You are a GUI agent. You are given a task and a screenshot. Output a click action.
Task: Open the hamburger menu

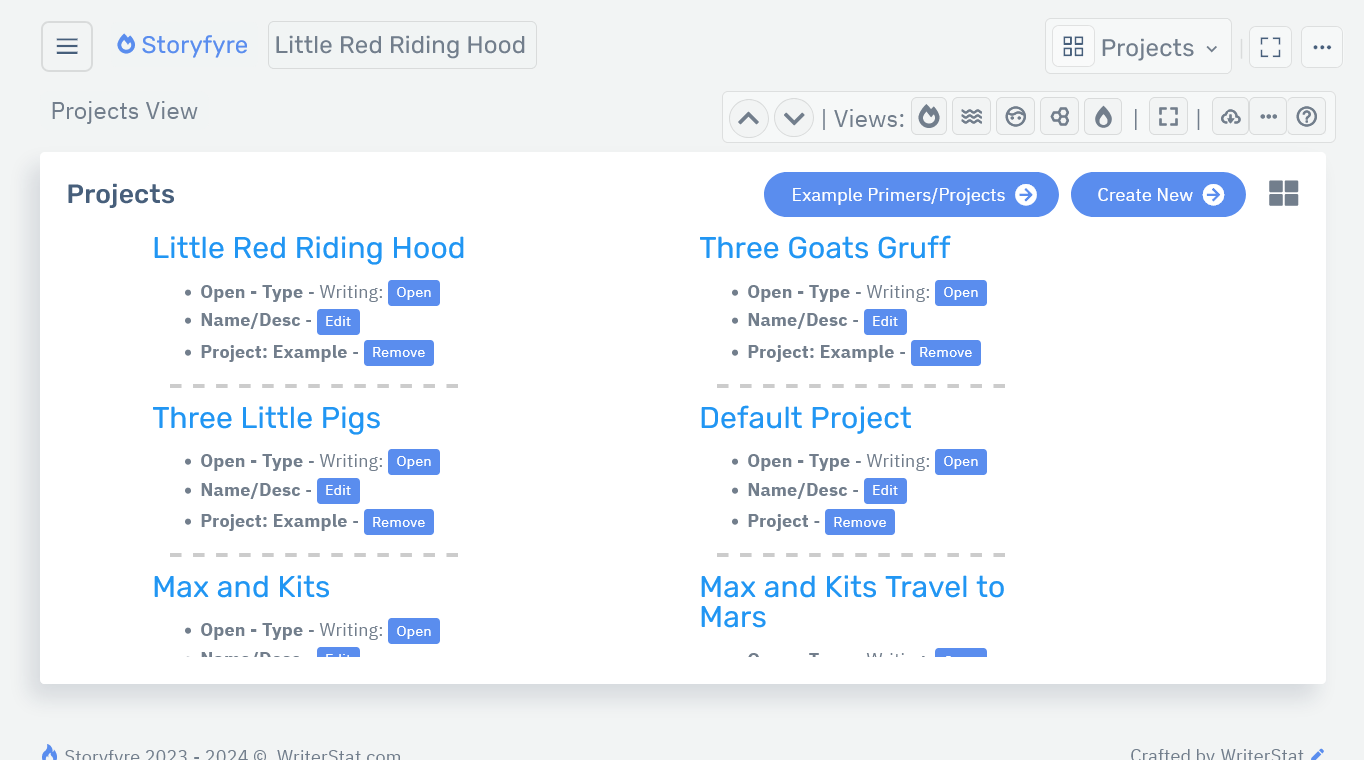tap(66, 45)
